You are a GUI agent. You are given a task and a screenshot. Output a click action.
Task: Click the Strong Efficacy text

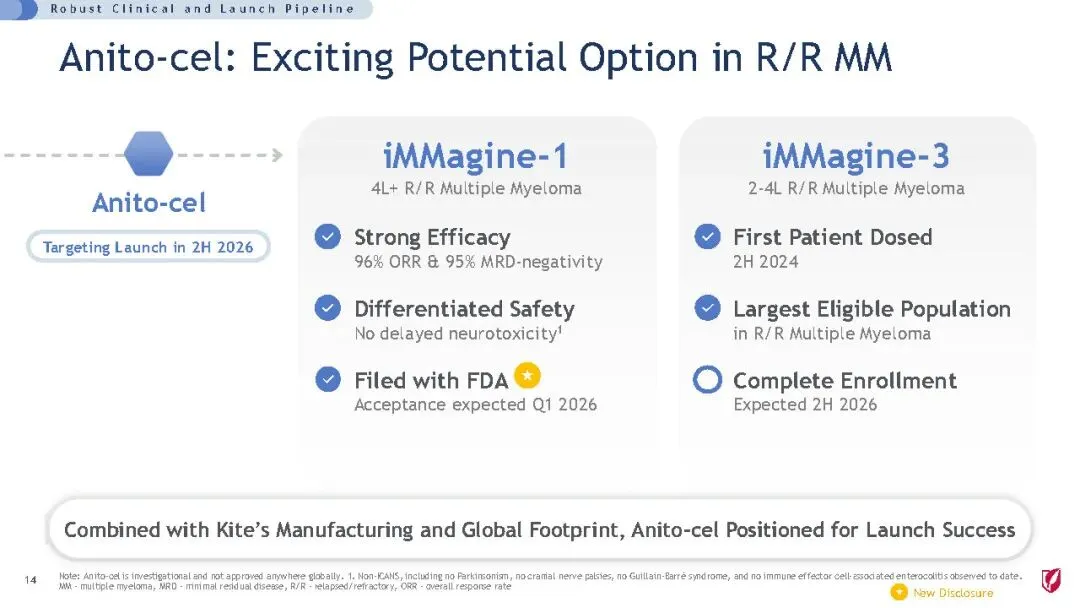pos(433,237)
